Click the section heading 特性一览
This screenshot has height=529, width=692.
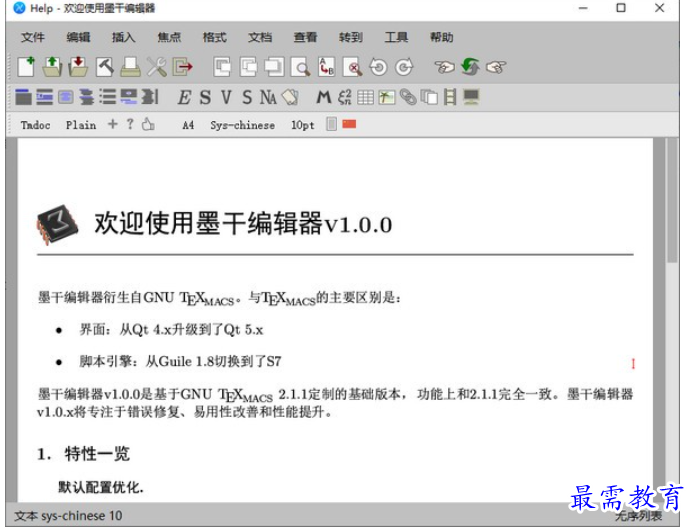(x=97, y=454)
